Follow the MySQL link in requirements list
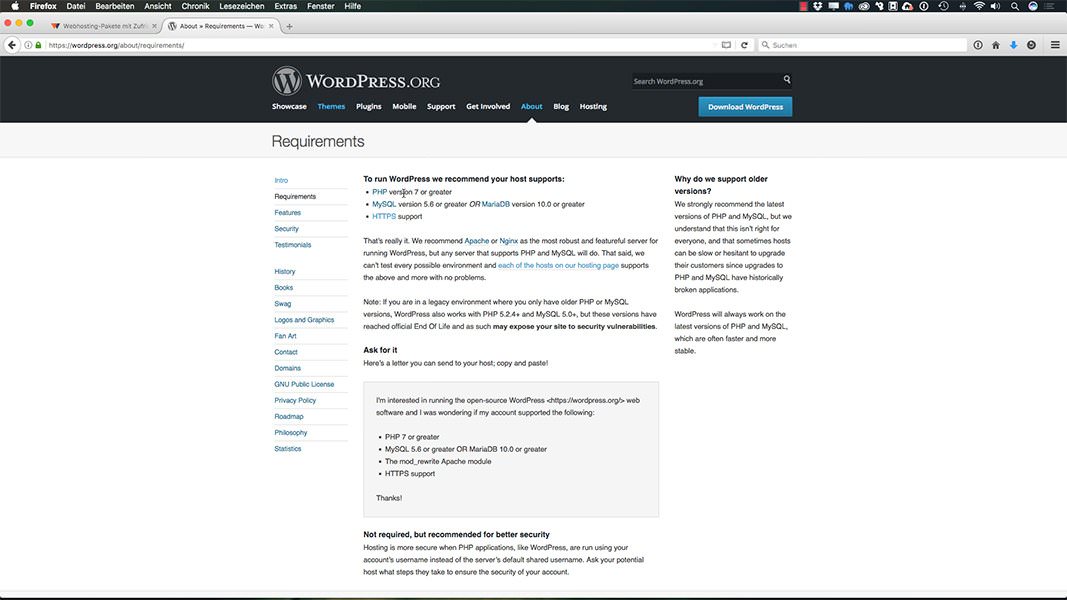Image resolution: width=1067 pixels, height=600 pixels. point(384,204)
